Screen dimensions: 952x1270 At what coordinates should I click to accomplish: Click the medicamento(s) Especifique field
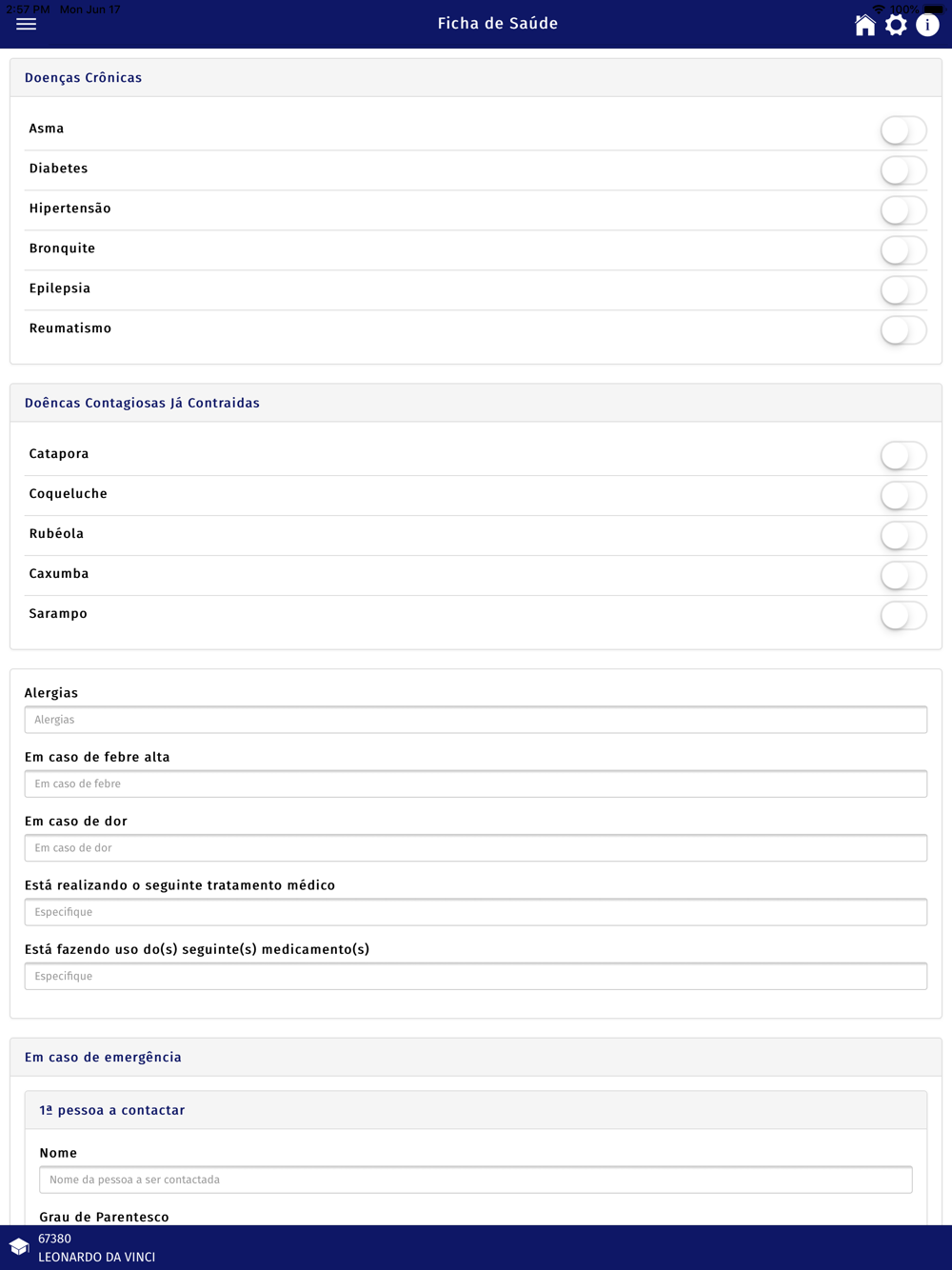(476, 976)
